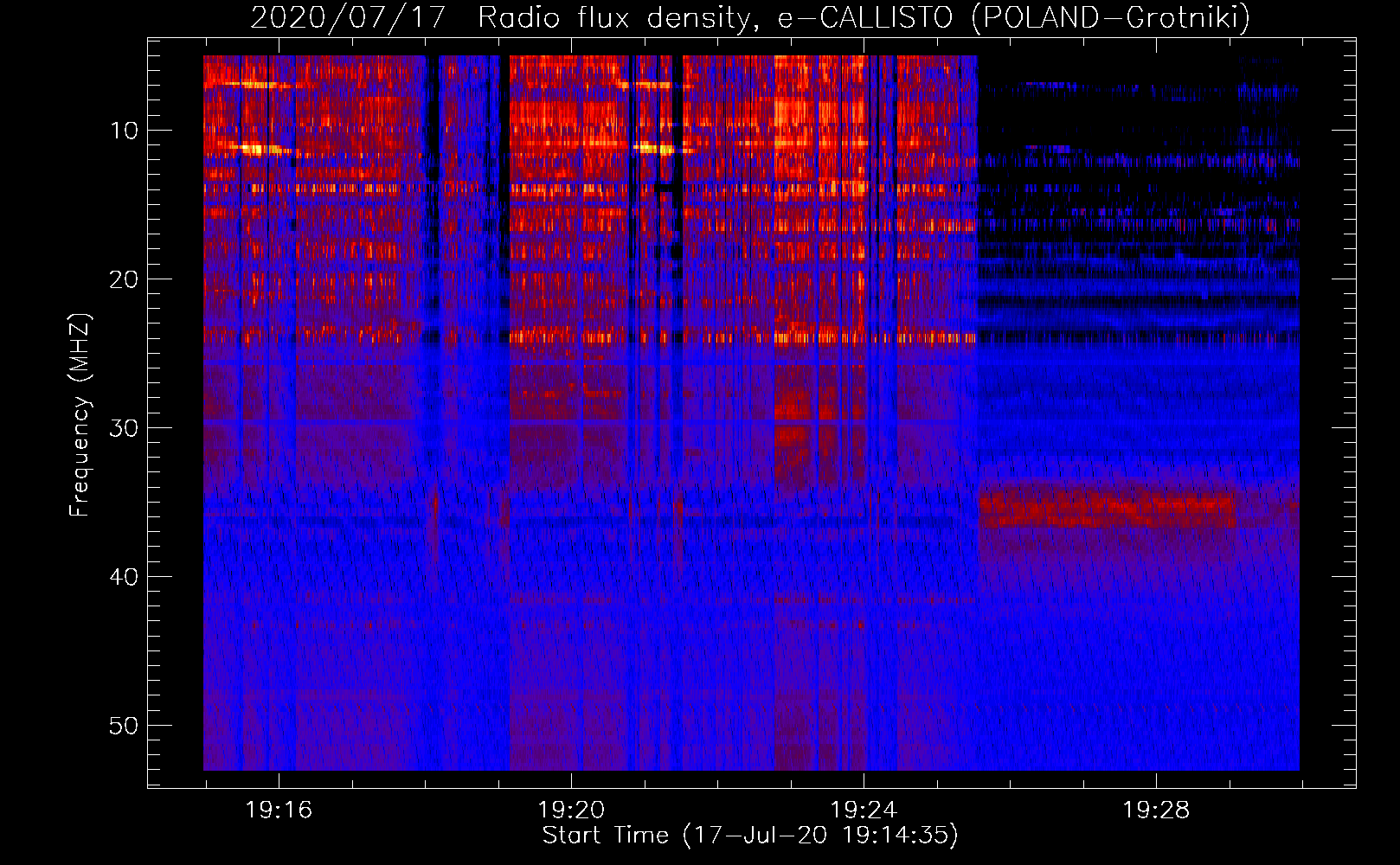This screenshot has height=865, width=1400.
Task: Click the 19:28 time axis label
Action: tap(1156, 811)
